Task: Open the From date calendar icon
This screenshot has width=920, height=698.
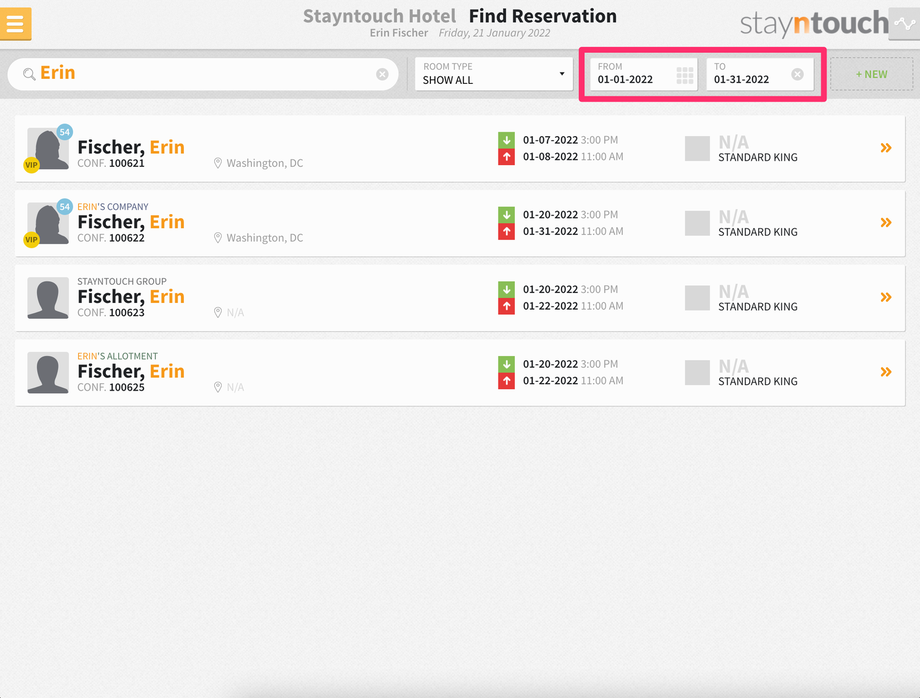Action: [685, 75]
